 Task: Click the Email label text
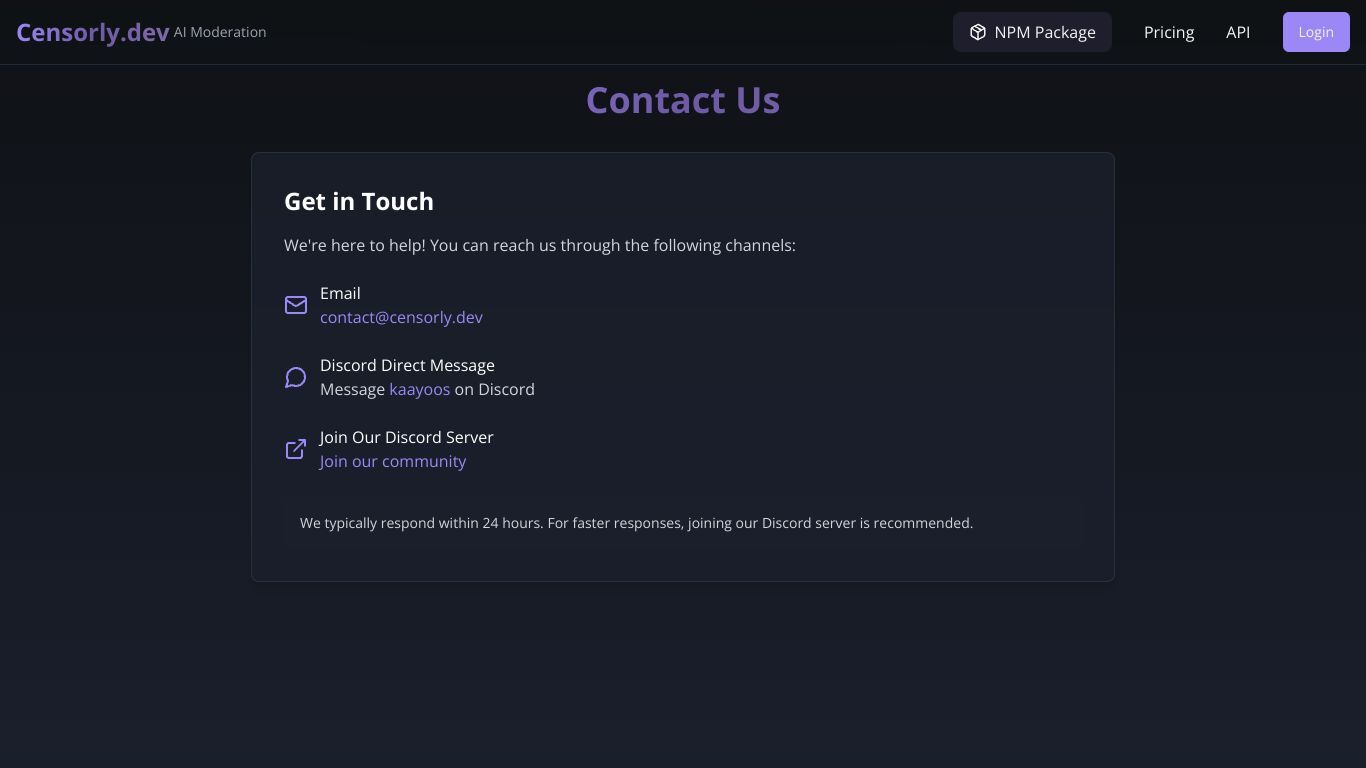click(340, 293)
